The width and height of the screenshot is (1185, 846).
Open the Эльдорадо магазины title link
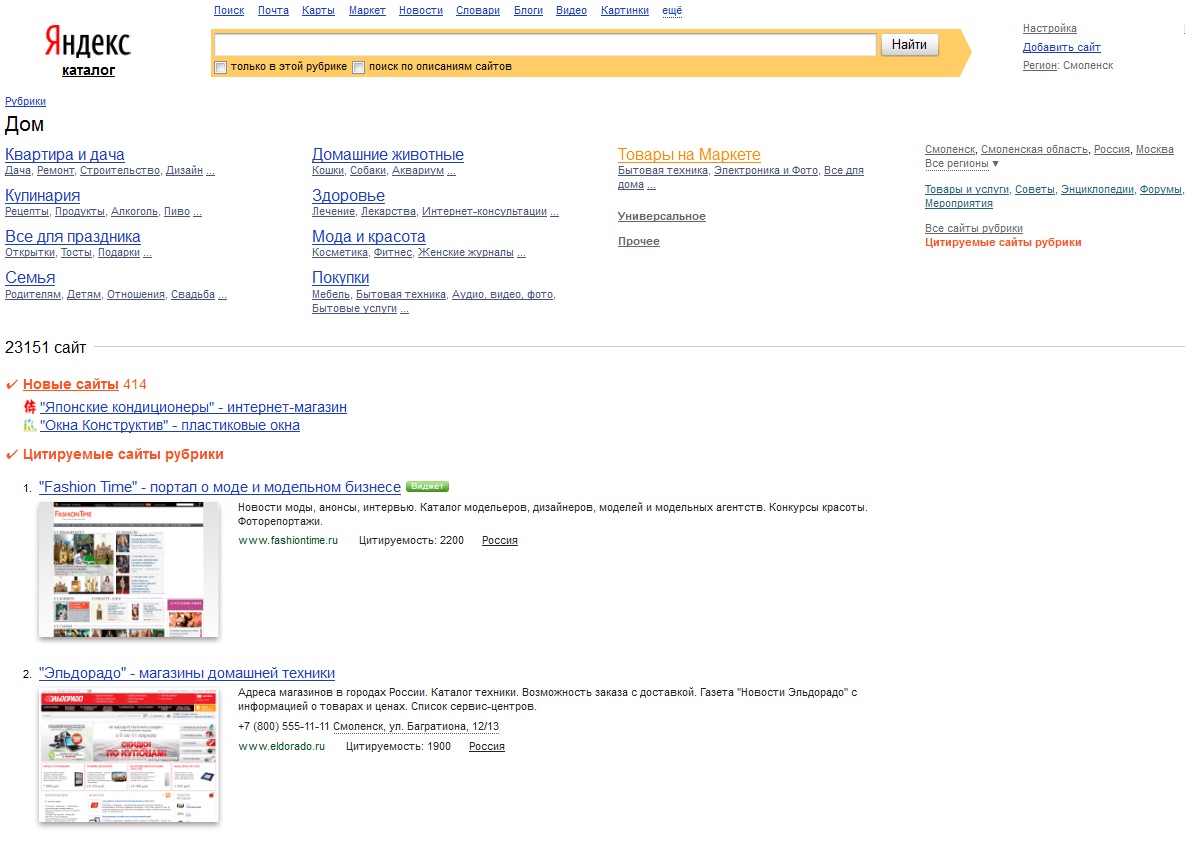click(187, 674)
